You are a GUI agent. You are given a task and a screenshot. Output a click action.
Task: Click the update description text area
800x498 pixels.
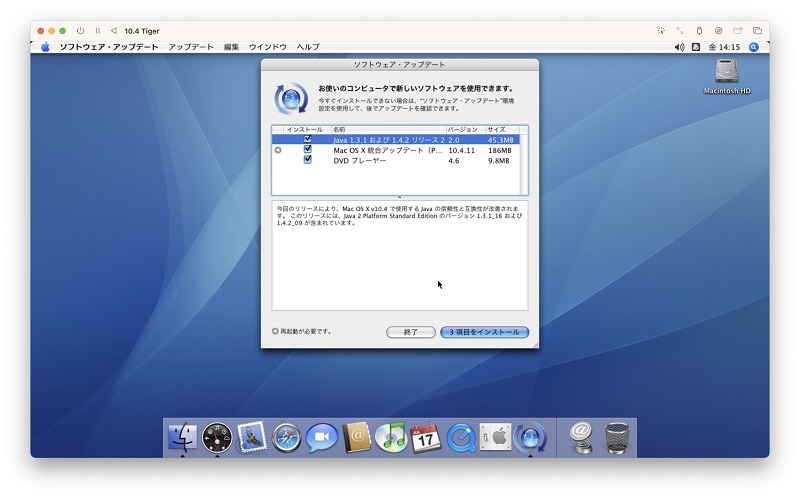tap(399, 256)
